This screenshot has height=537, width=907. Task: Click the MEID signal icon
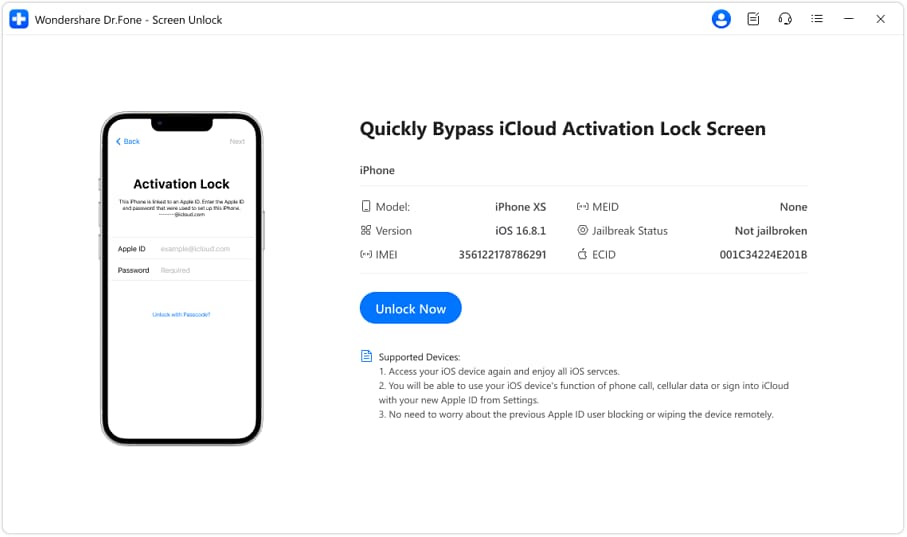point(583,207)
